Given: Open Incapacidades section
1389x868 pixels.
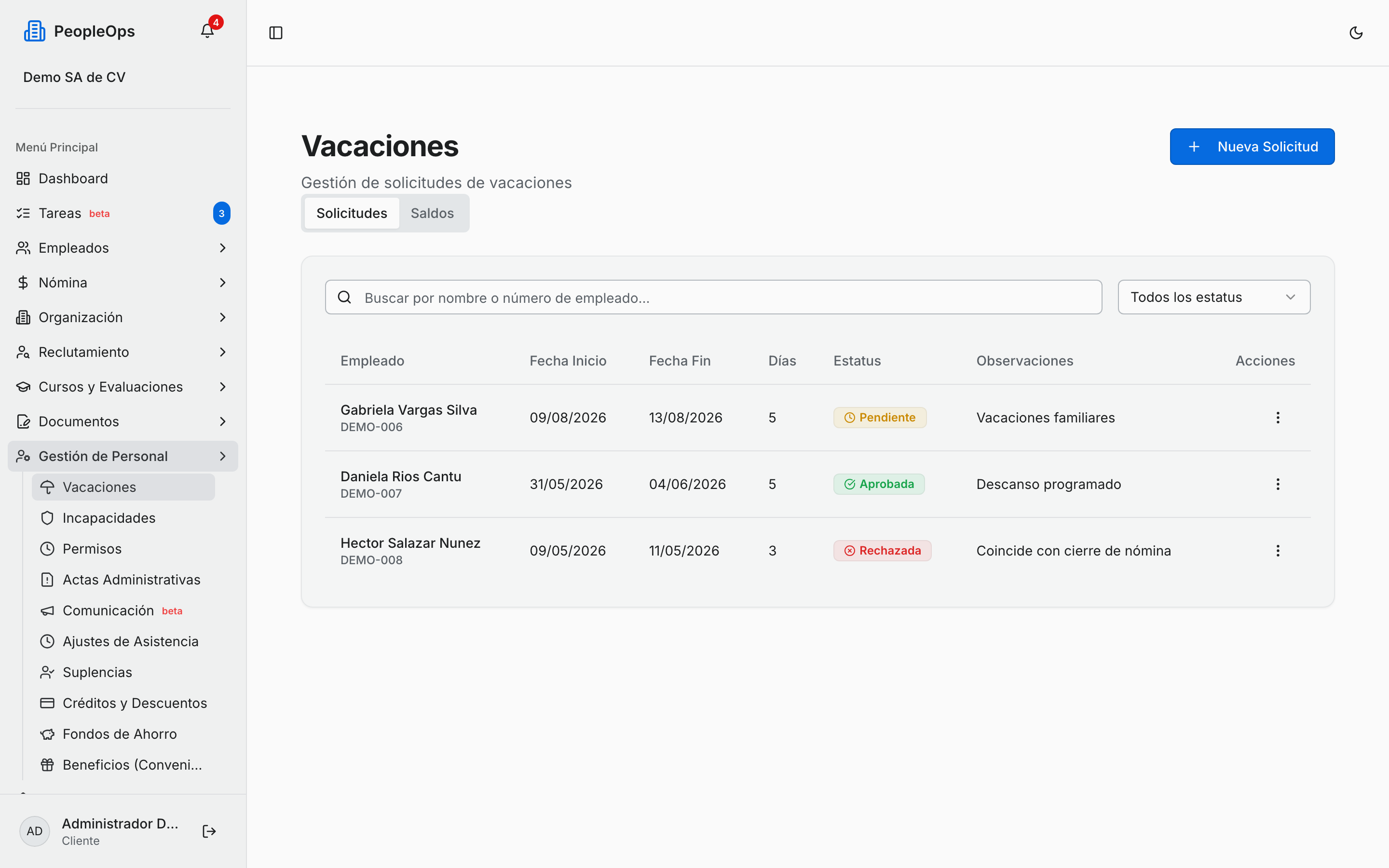Looking at the screenshot, I should click(123, 518).
